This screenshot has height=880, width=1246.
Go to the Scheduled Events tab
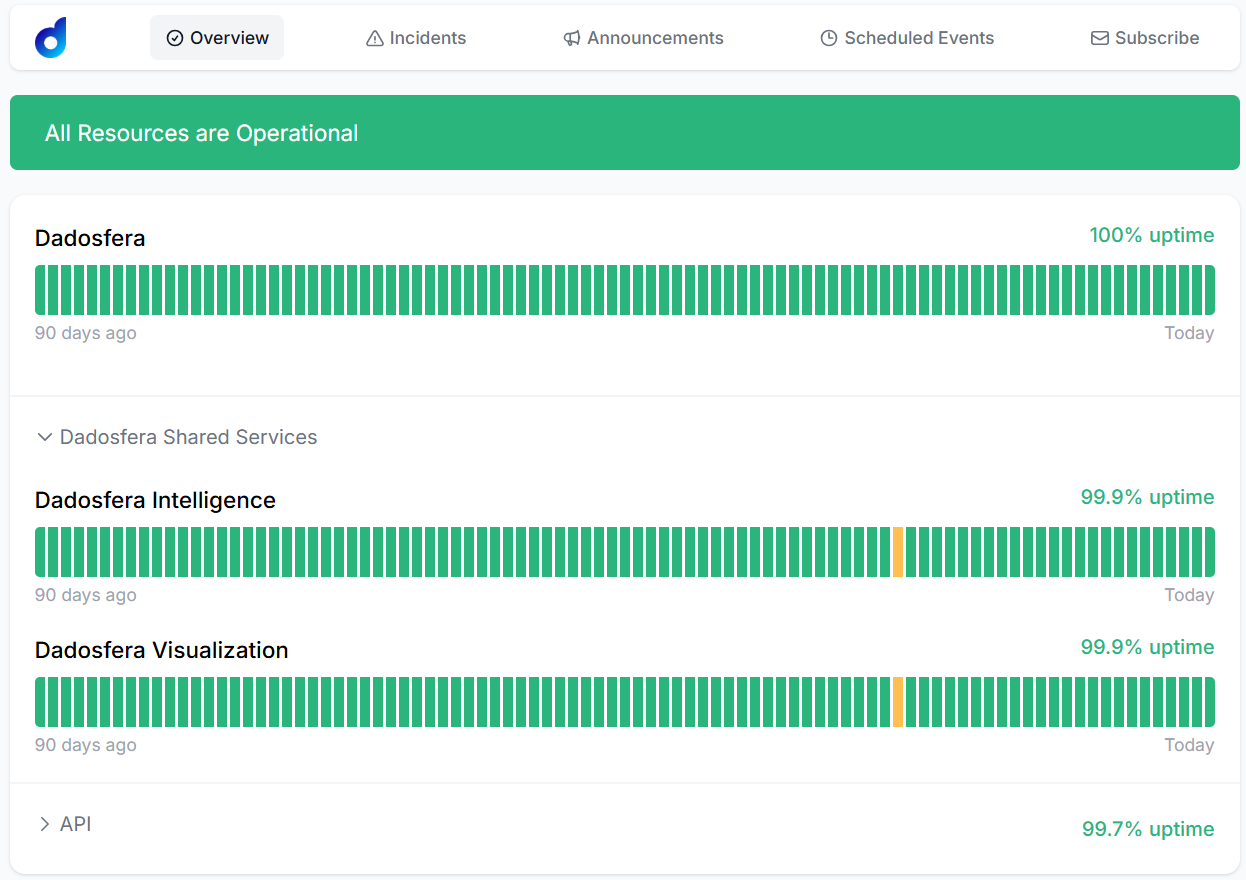(x=907, y=38)
